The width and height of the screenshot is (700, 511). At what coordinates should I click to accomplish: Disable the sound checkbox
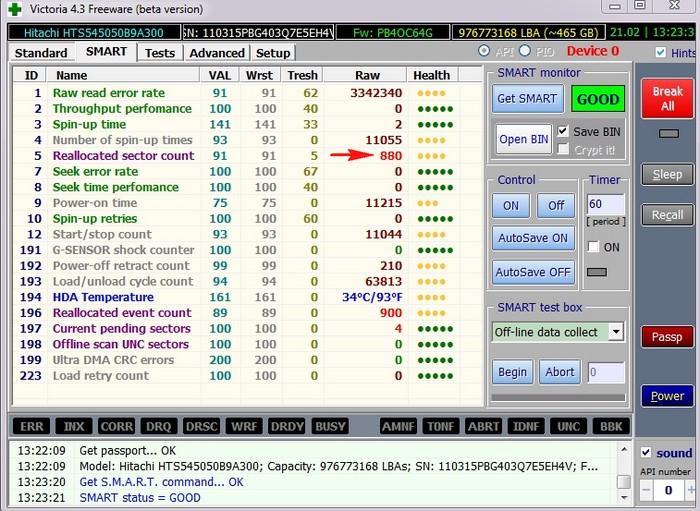[645, 453]
